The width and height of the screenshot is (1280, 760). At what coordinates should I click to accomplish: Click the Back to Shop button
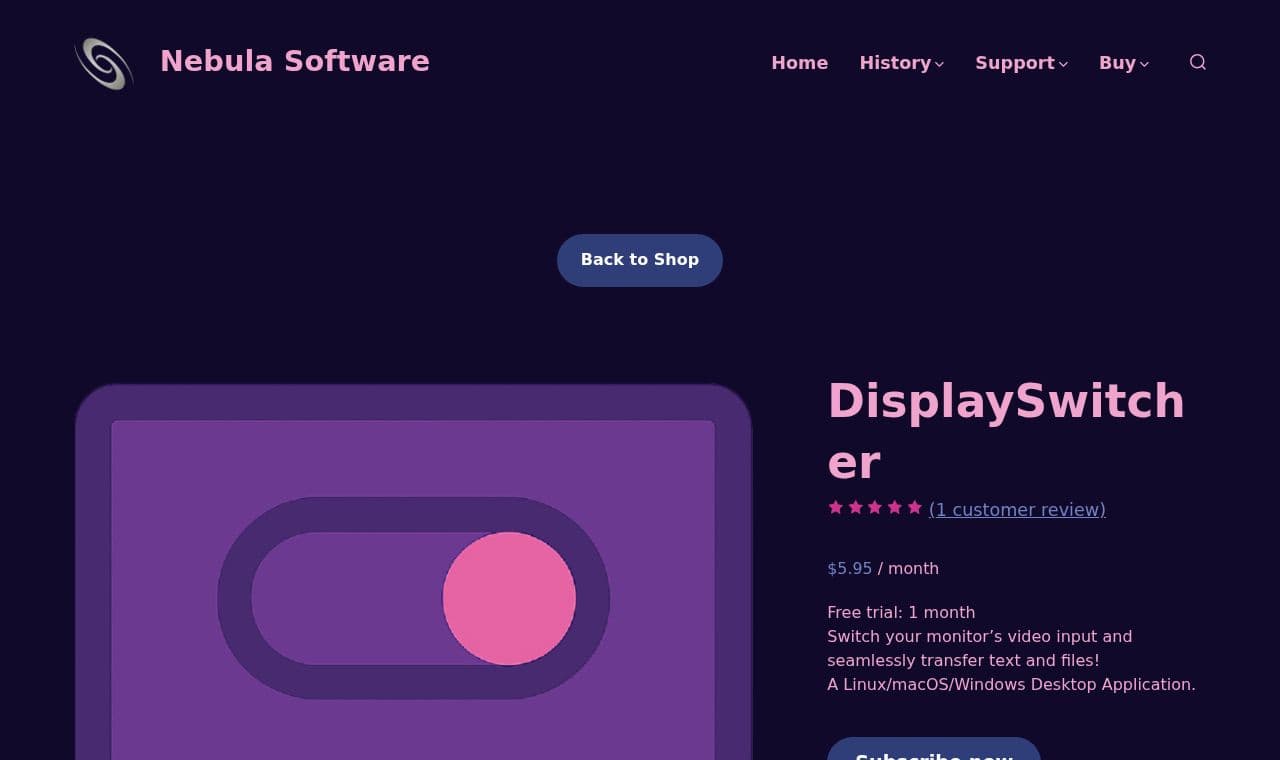640,260
